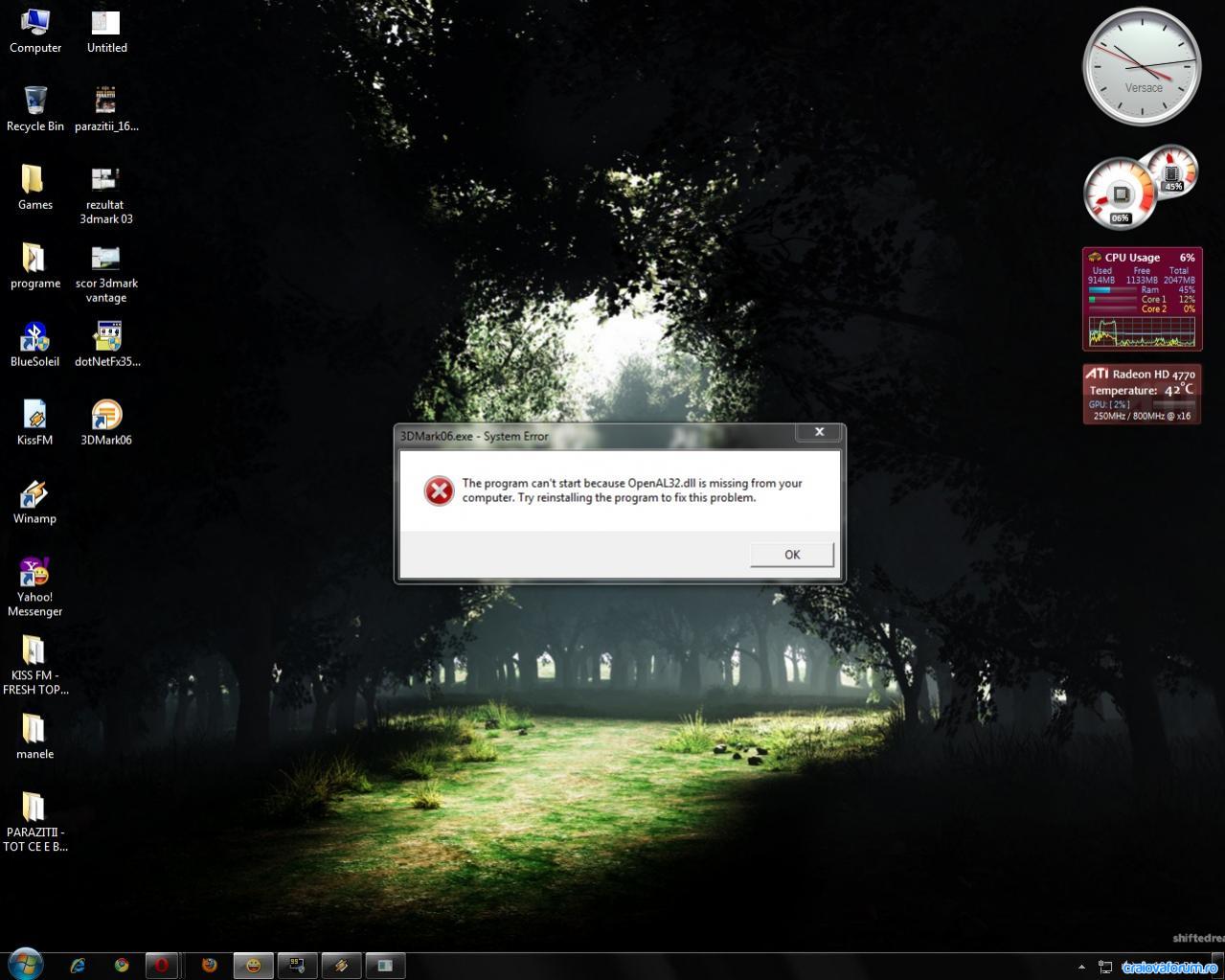Select the Untitled file on desktop
Image resolution: width=1225 pixels, height=980 pixels.
(x=106, y=31)
